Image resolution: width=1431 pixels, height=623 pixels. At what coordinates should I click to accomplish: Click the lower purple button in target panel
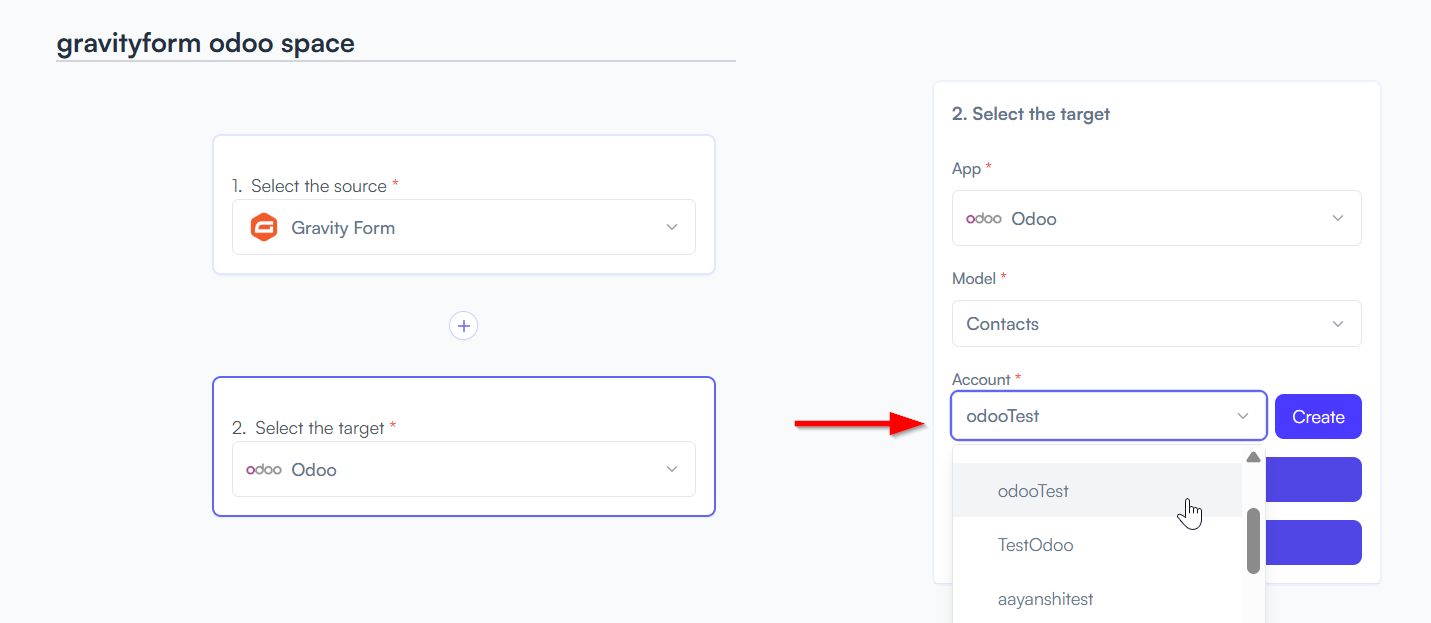click(1313, 542)
